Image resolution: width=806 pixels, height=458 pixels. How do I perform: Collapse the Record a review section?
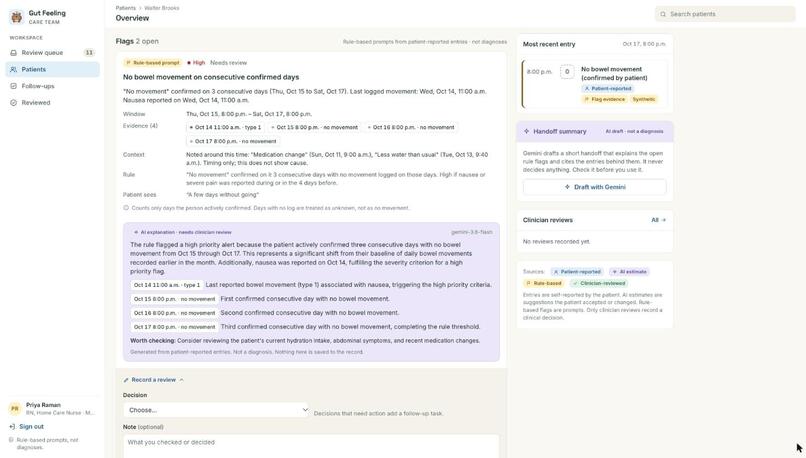tap(153, 380)
